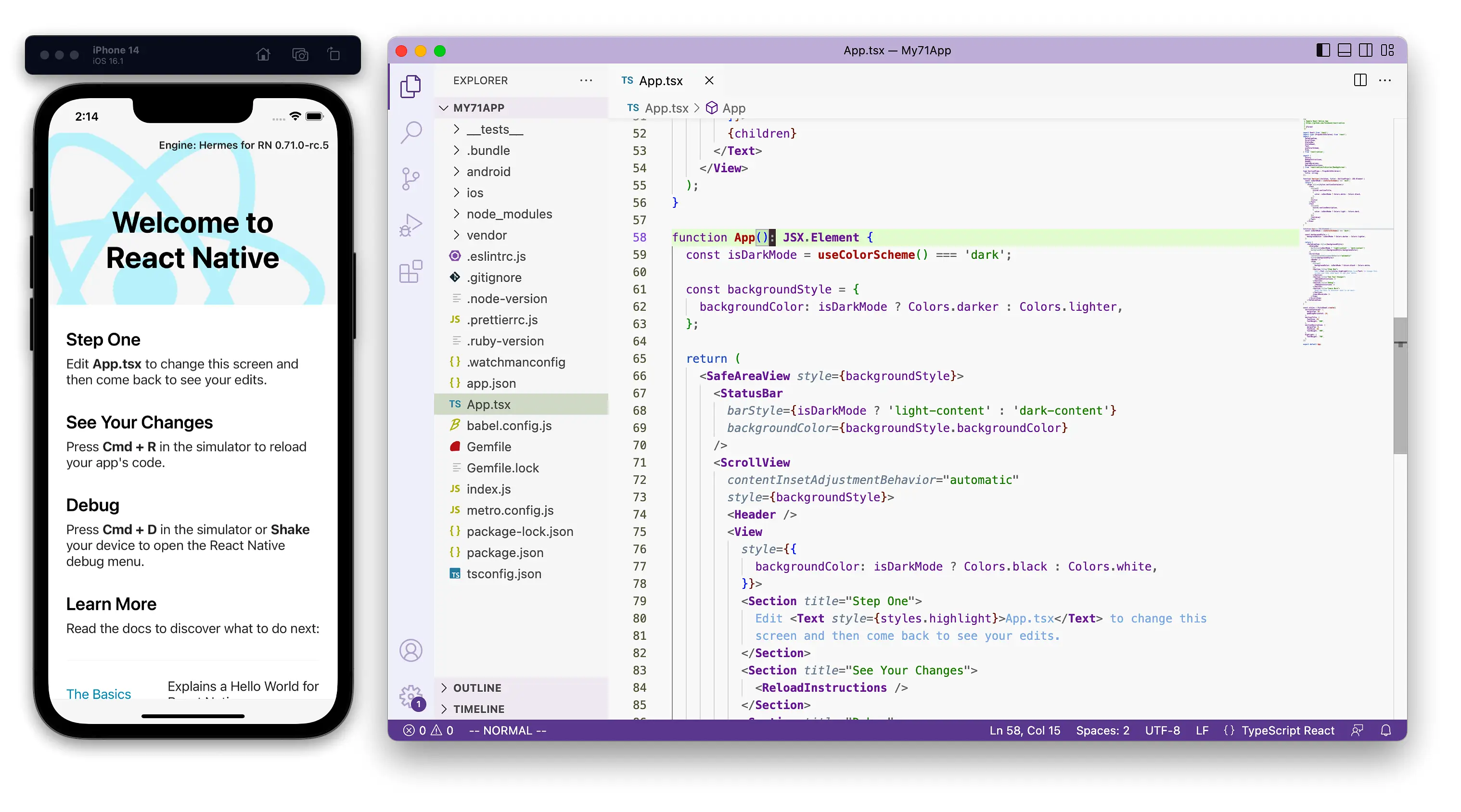Viewport: 1461px width, 812px height.
Task: Toggle bottom panel layout icon
Action: coord(1344,51)
